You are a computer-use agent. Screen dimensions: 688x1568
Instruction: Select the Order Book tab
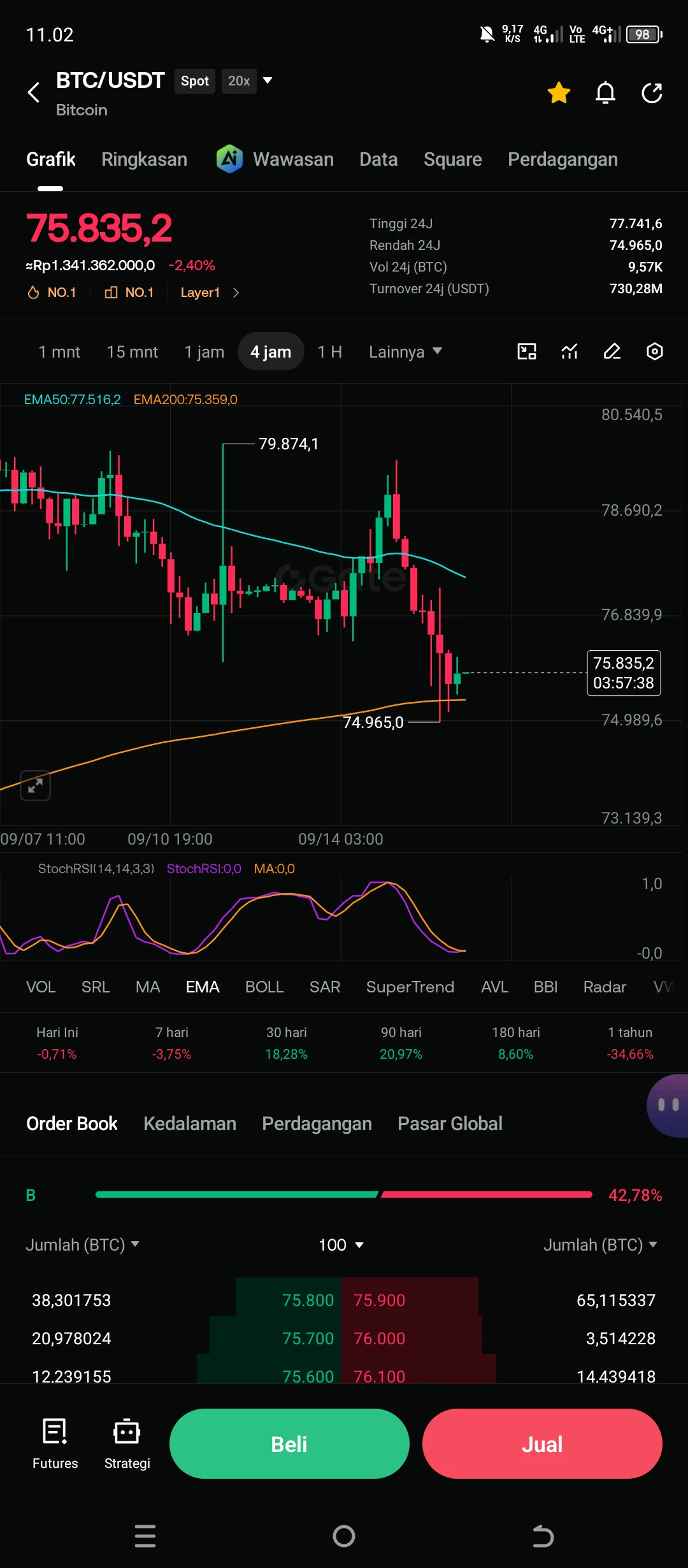coord(72,1123)
